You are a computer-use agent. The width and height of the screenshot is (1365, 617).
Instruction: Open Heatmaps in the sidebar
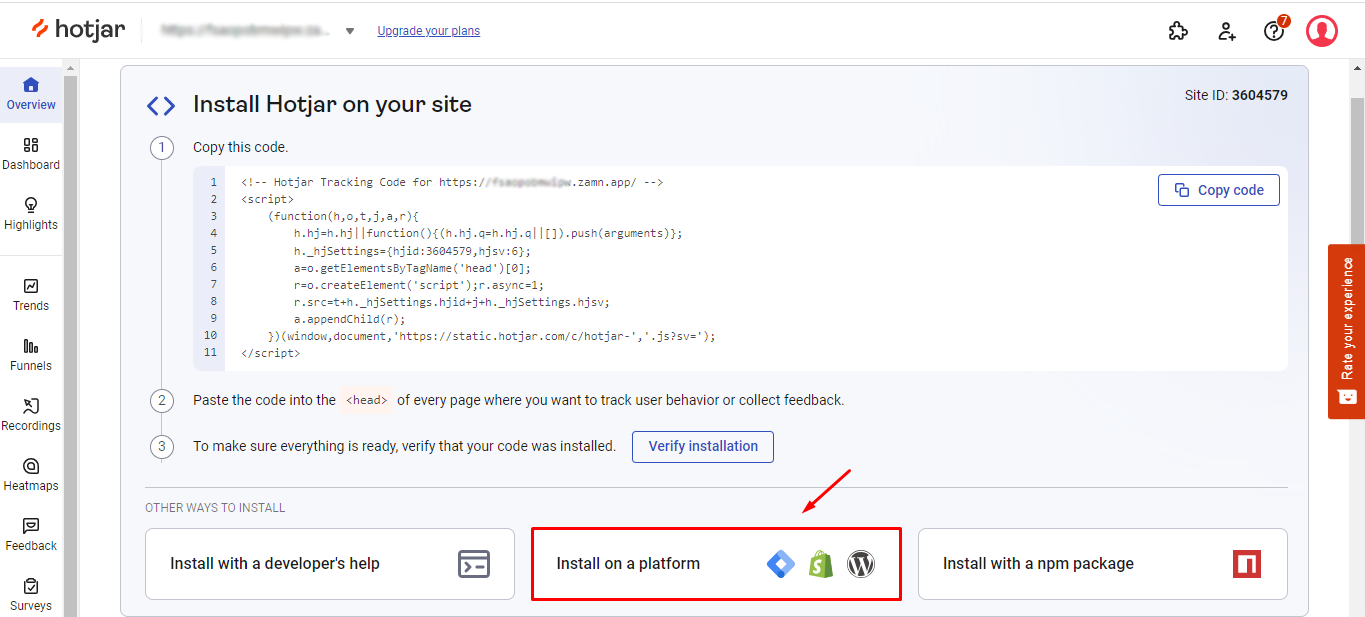coord(31,475)
